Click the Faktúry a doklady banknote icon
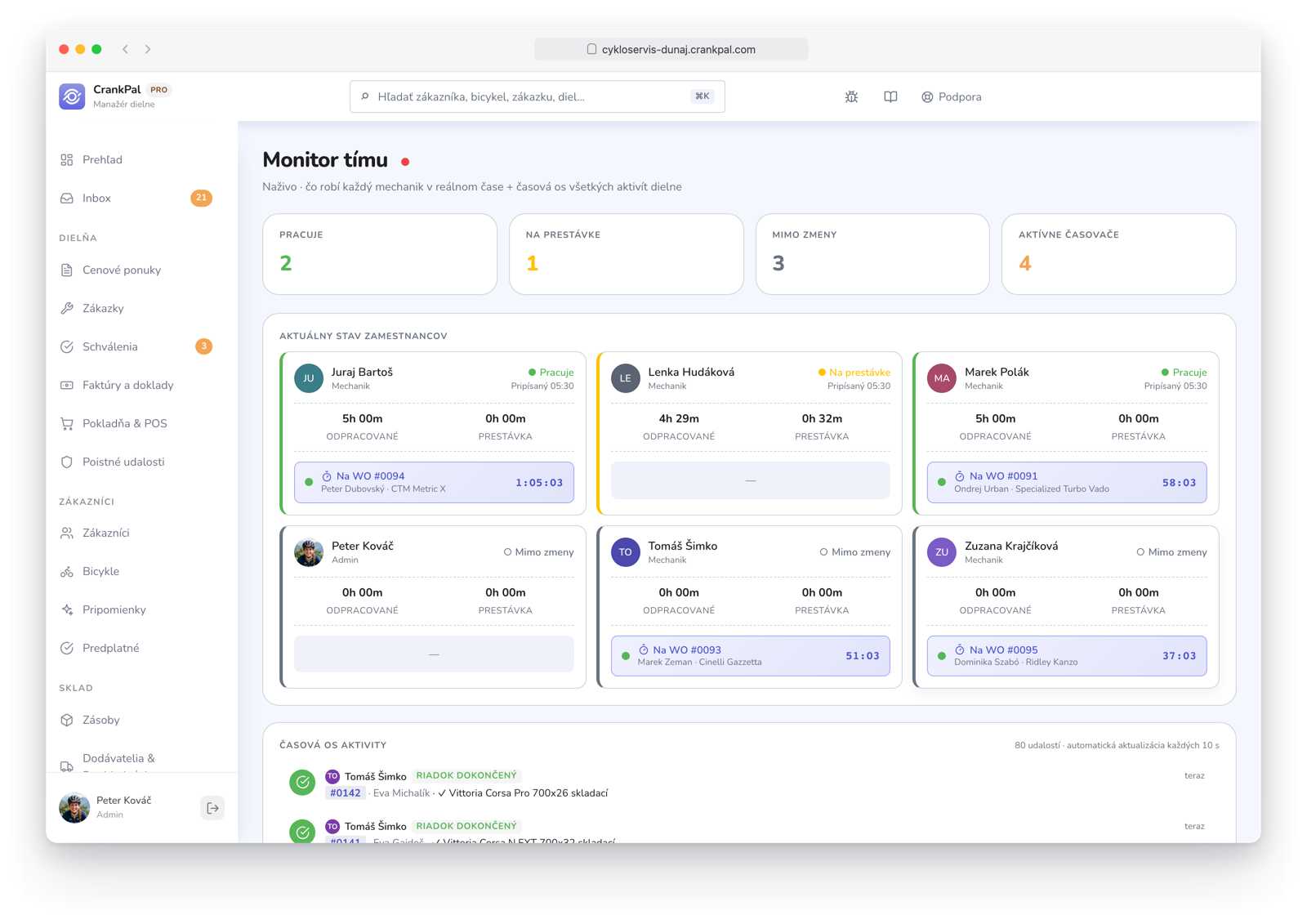 [67, 385]
